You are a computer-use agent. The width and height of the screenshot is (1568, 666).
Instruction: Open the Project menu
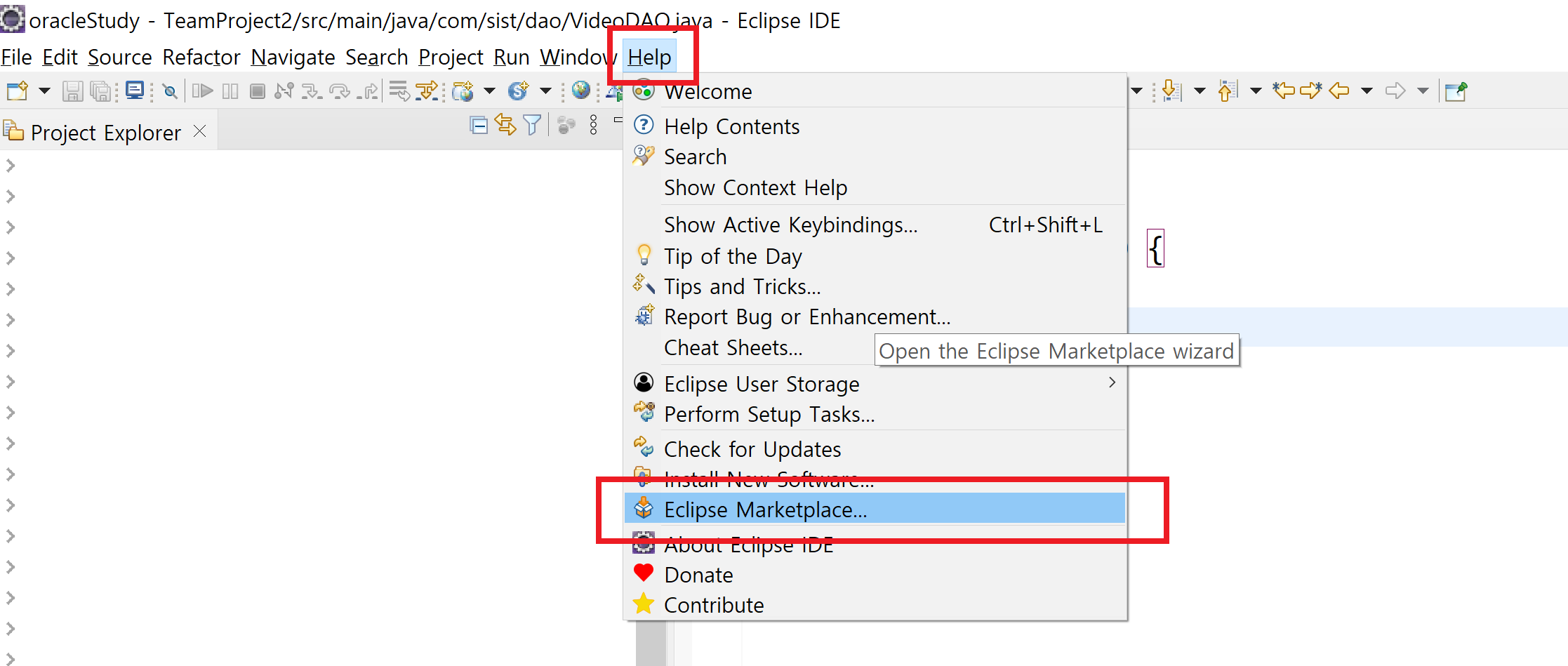click(x=451, y=57)
